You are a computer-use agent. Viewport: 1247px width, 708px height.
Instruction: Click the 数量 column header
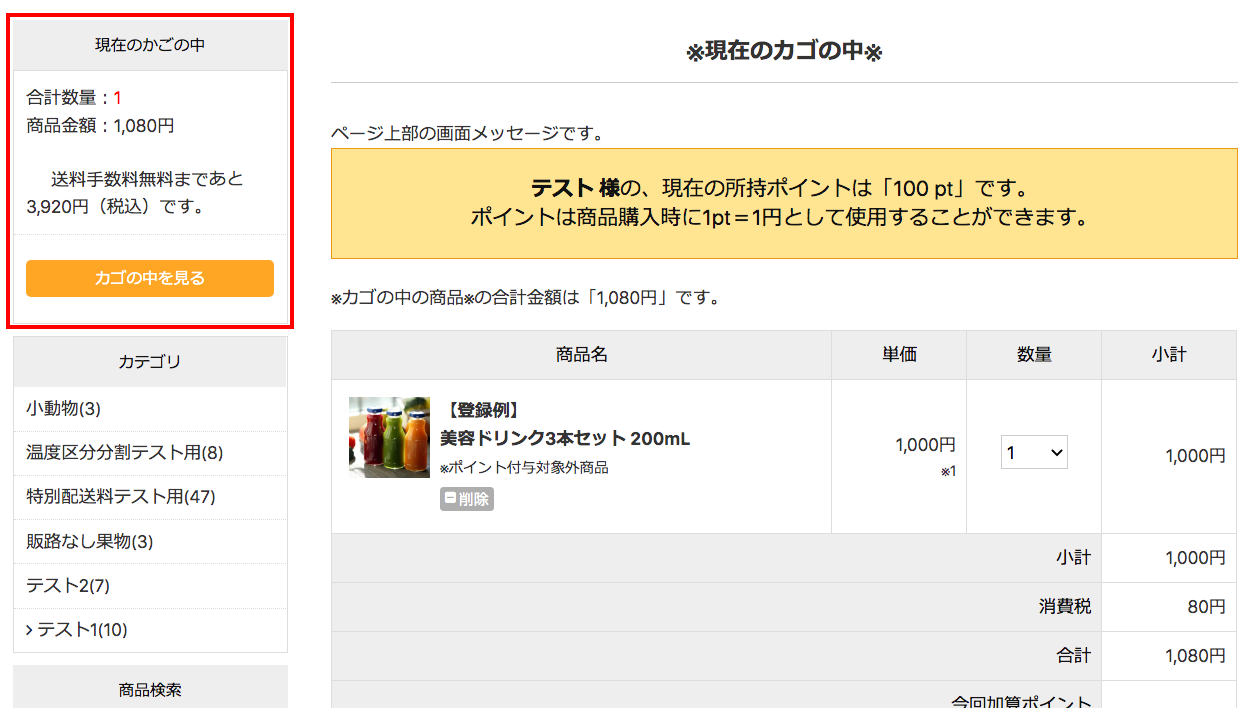click(x=1034, y=354)
